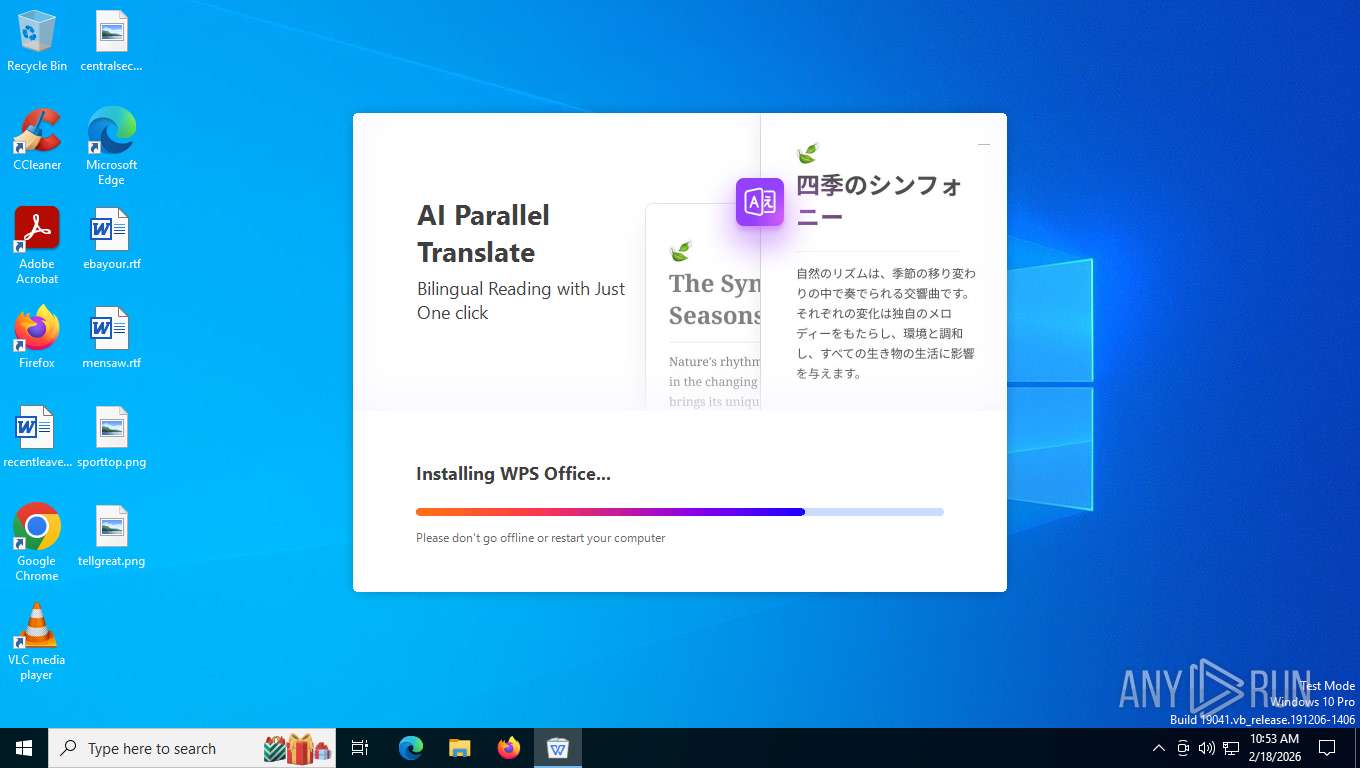
Task: Select the ebayour.rtf document icon
Action: click(112, 239)
